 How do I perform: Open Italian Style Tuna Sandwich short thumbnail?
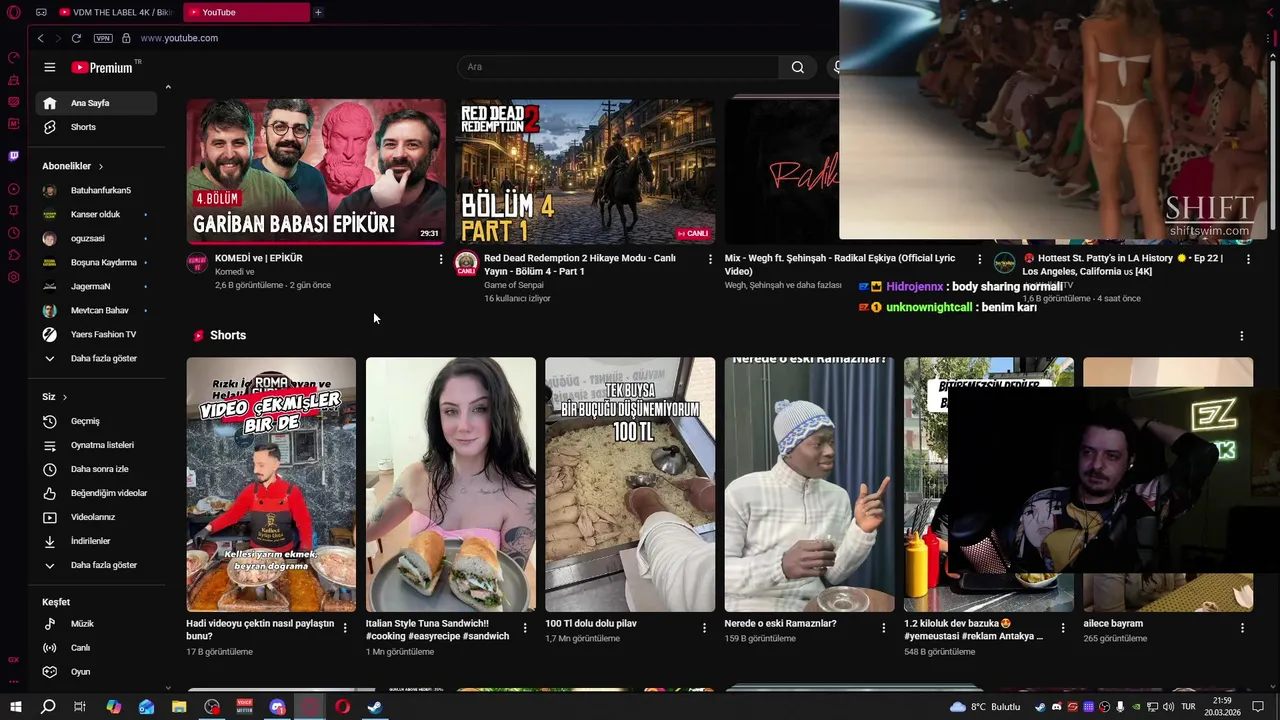tap(451, 484)
